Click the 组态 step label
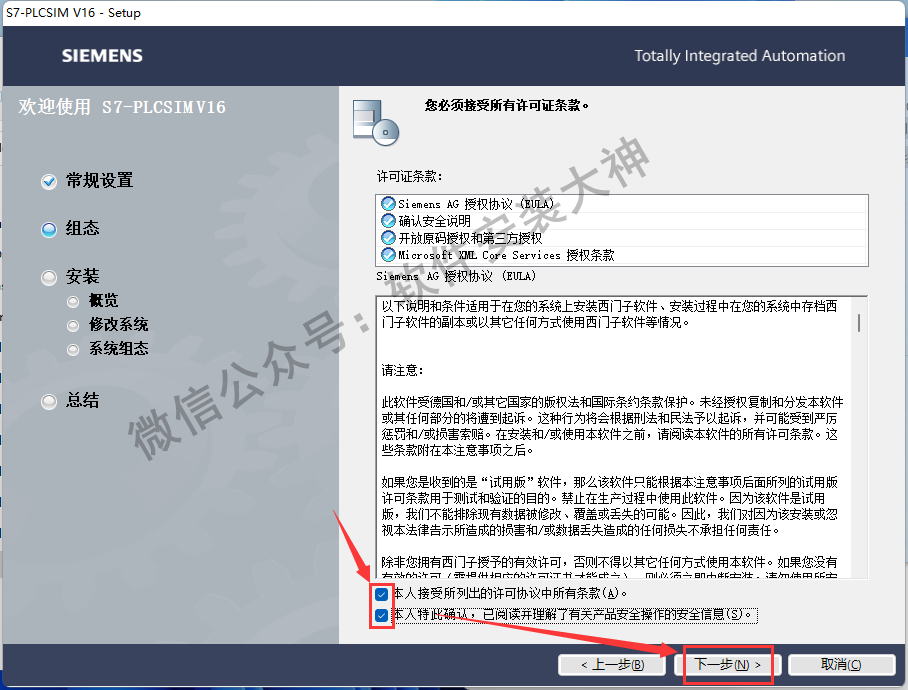Image resolution: width=908 pixels, height=690 pixels. coord(82,228)
